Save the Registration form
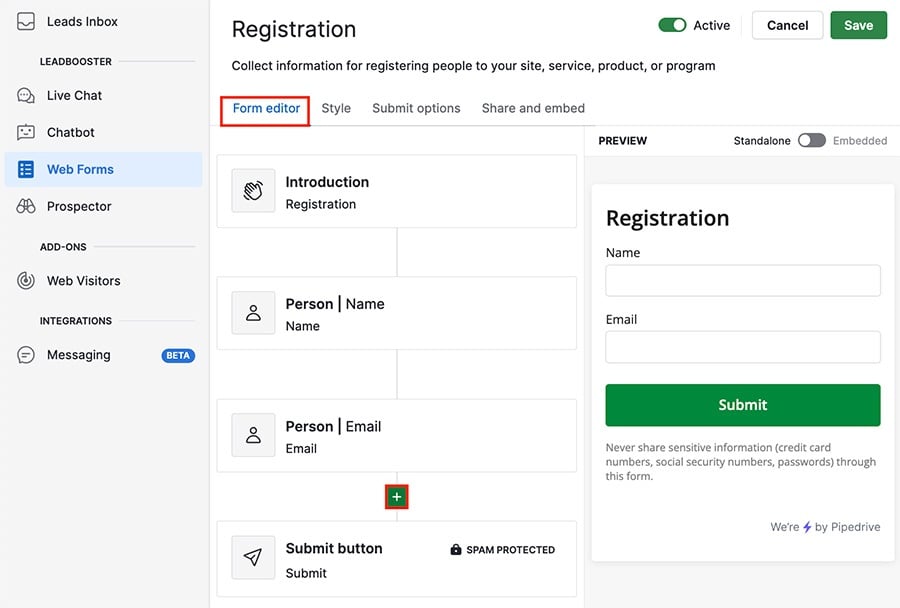 pos(858,25)
